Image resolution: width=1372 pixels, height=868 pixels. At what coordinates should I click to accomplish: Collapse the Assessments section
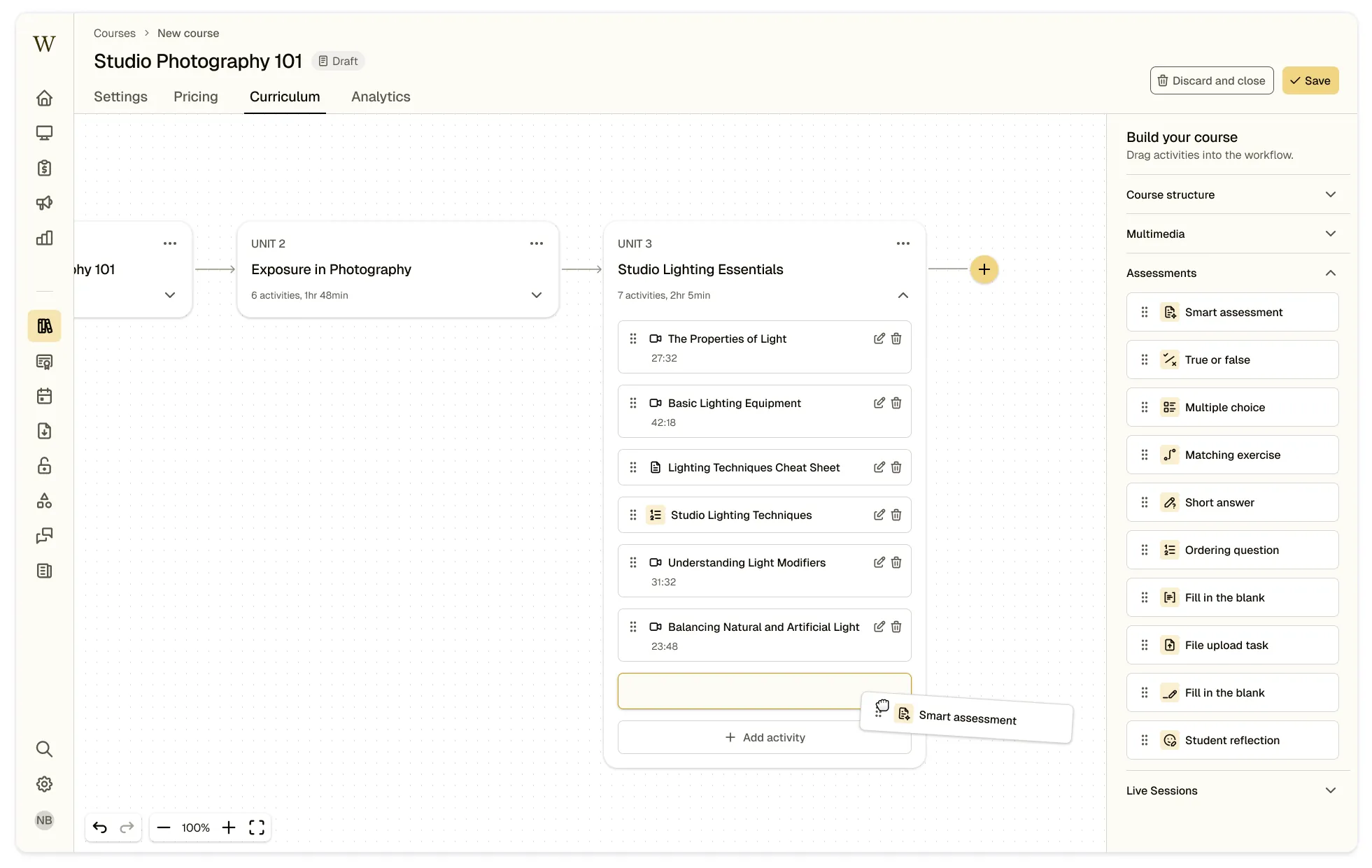1330,273
